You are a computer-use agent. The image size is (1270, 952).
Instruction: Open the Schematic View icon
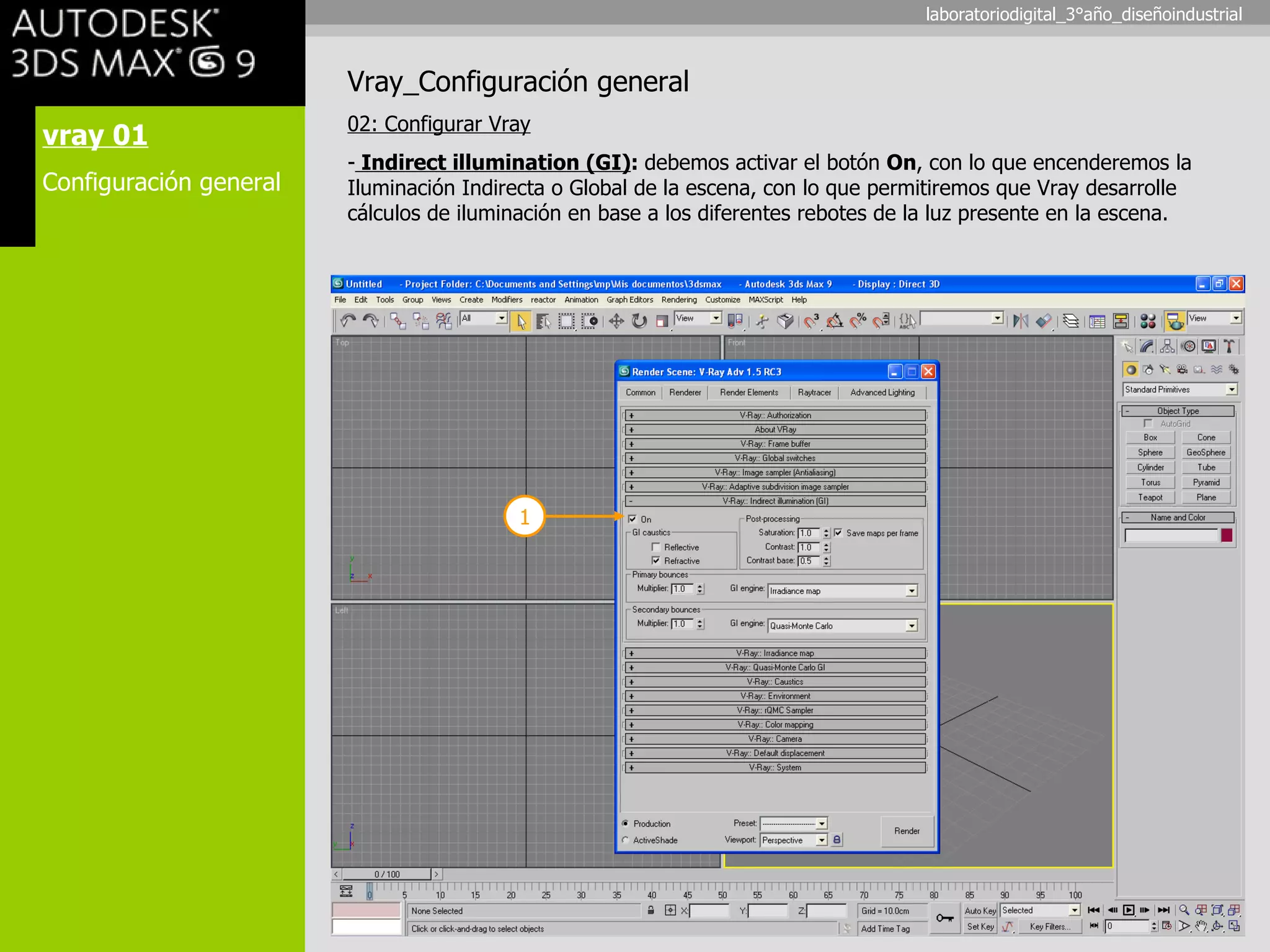(1121, 321)
